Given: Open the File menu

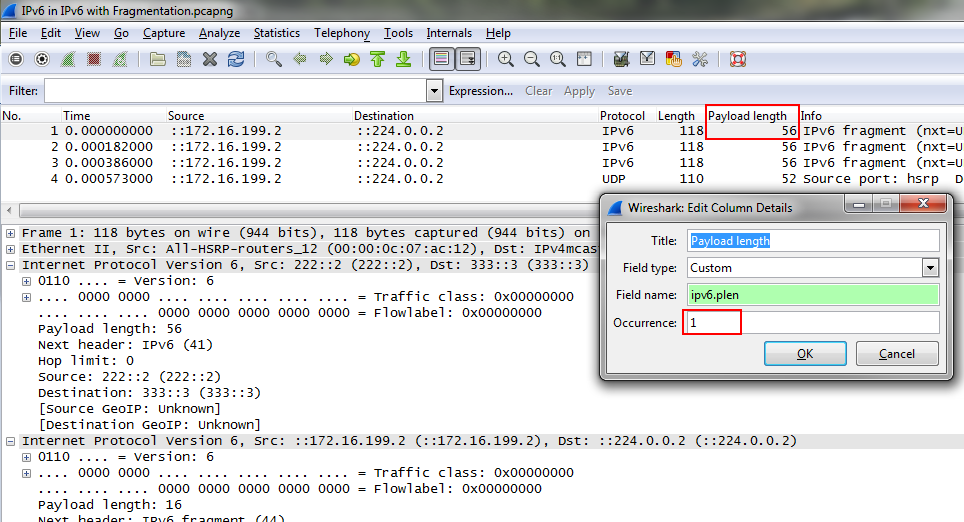Looking at the screenshot, I should click(18, 33).
